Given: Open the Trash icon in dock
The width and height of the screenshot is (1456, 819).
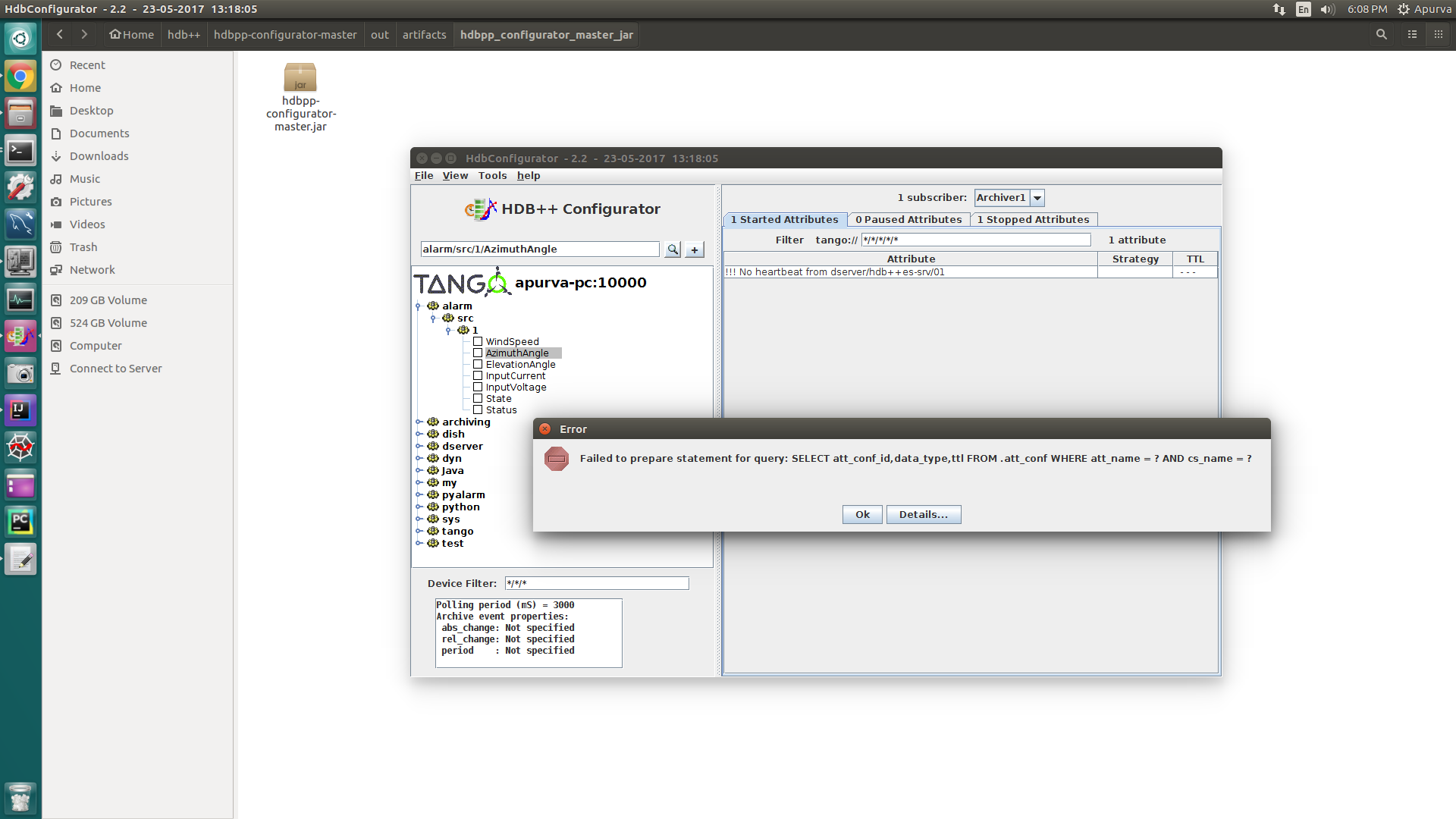Looking at the screenshot, I should point(20,799).
